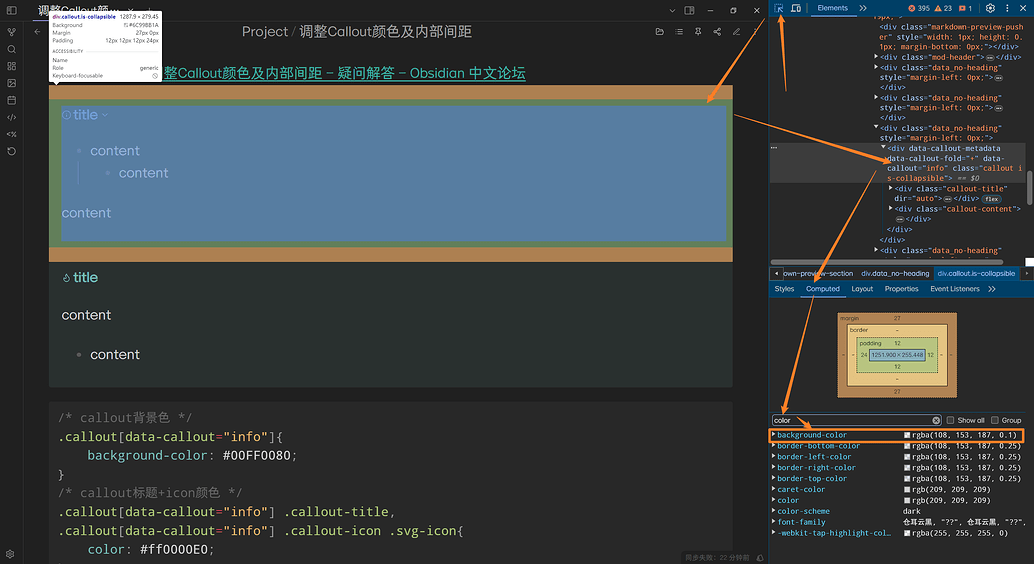The width and height of the screenshot is (1034, 564).
Task: Activate the inspect element picker icon
Action: (779, 8)
